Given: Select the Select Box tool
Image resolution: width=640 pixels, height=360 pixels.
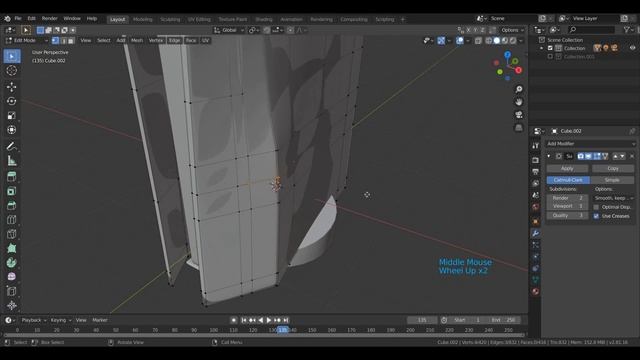Looking at the screenshot, I should pyautogui.click(x=11, y=56).
